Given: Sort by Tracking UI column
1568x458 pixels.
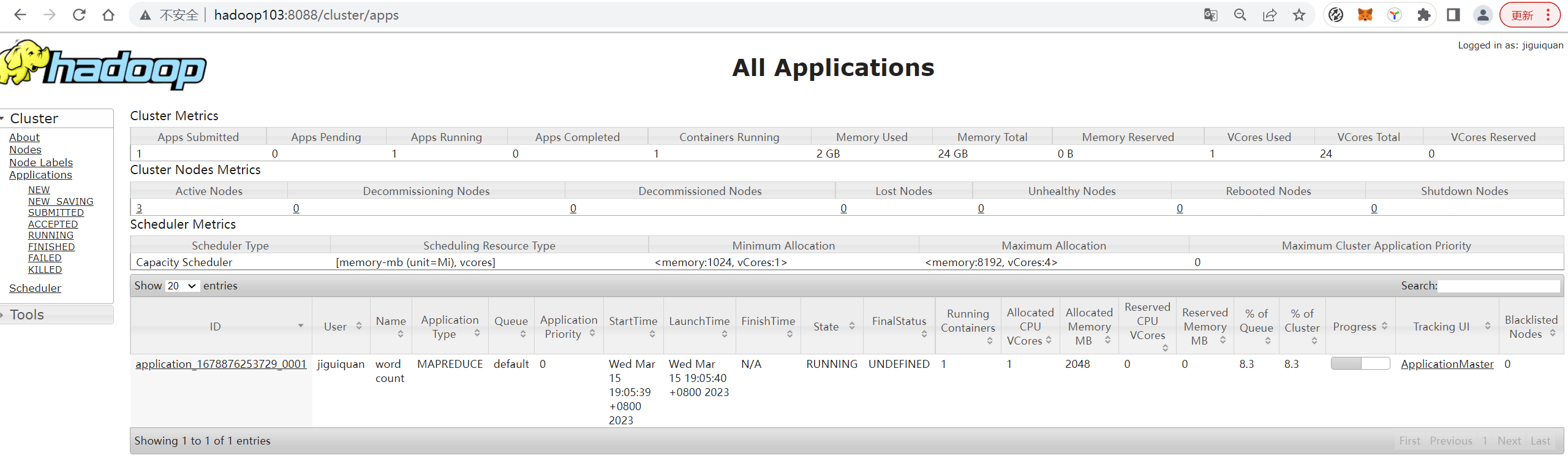Looking at the screenshot, I should [x=1488, y=326].
